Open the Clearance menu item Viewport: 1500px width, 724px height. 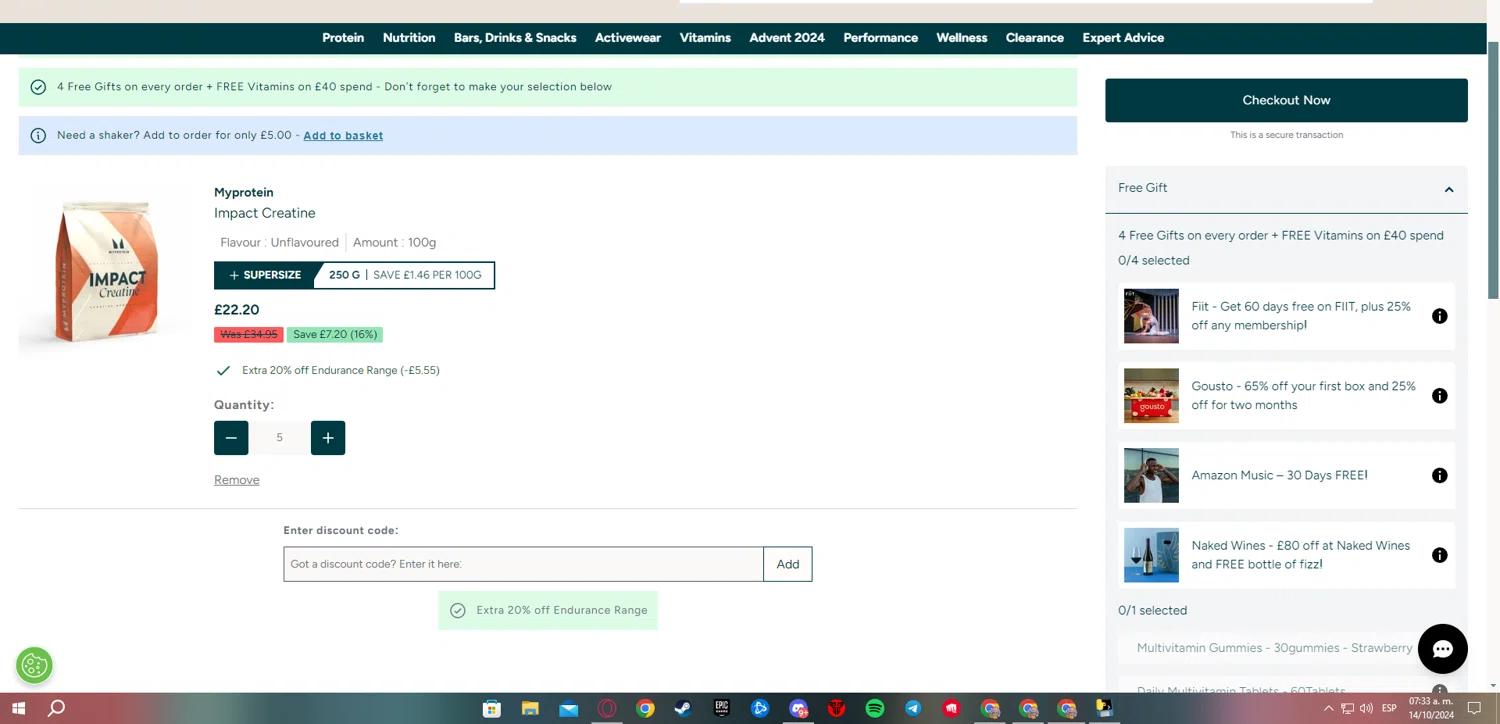(x=1034, y=38)
